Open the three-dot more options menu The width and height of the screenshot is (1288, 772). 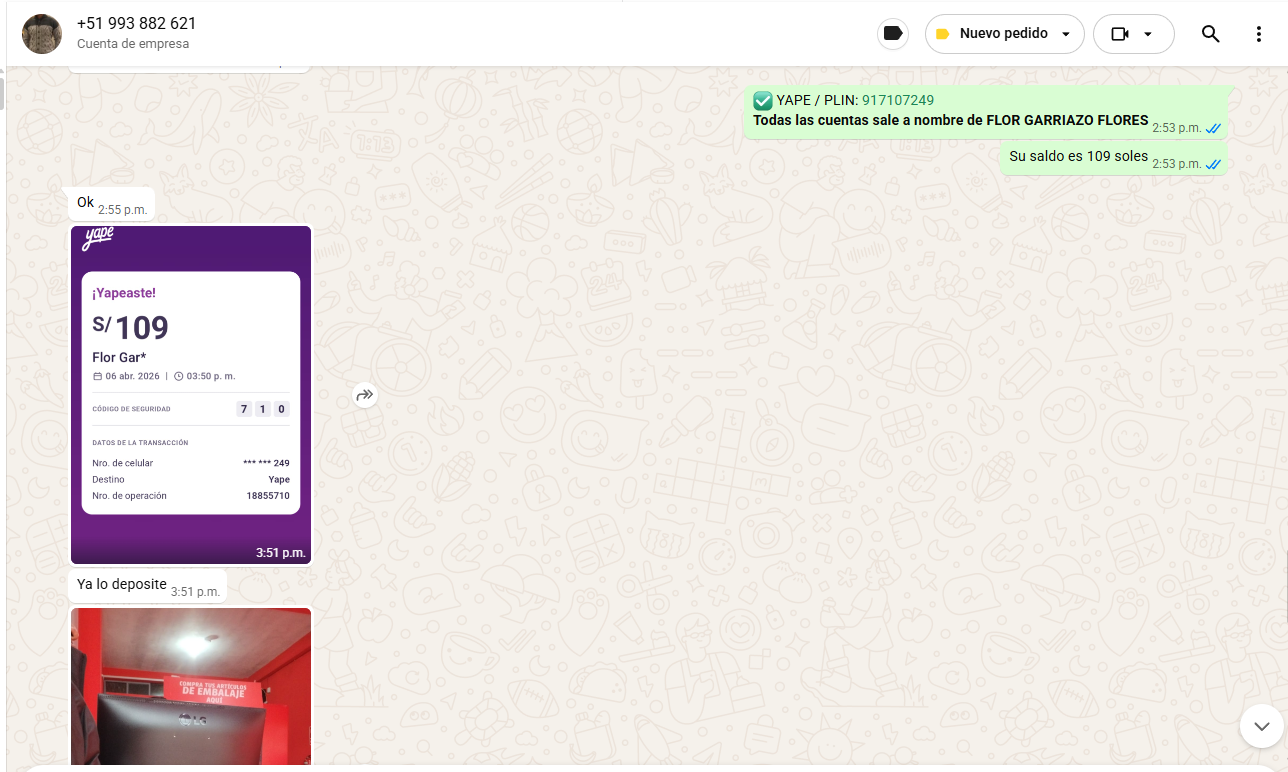(1258, 34)
